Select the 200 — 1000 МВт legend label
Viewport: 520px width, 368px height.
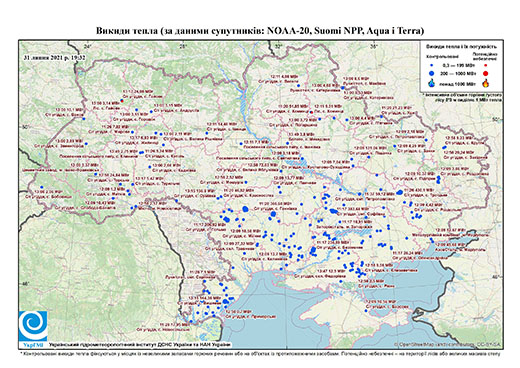pyautogui.click(x=457, y=73)
